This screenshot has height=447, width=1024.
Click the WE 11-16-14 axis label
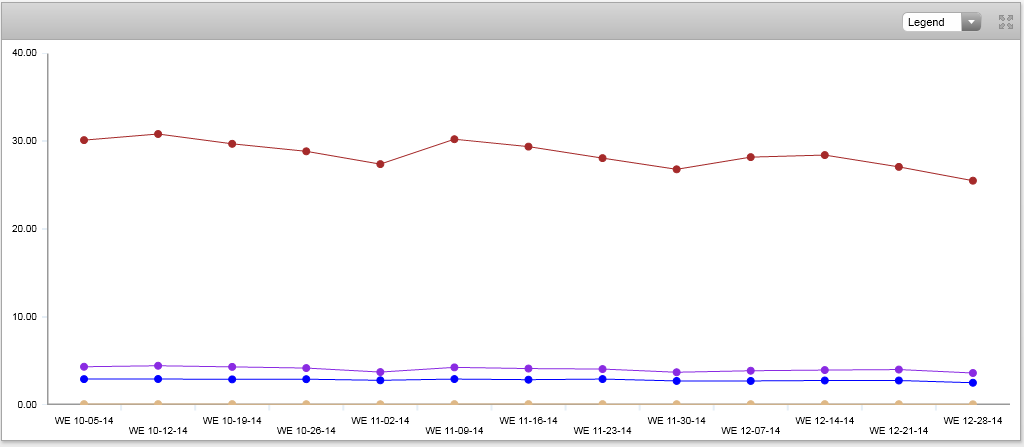528,421
